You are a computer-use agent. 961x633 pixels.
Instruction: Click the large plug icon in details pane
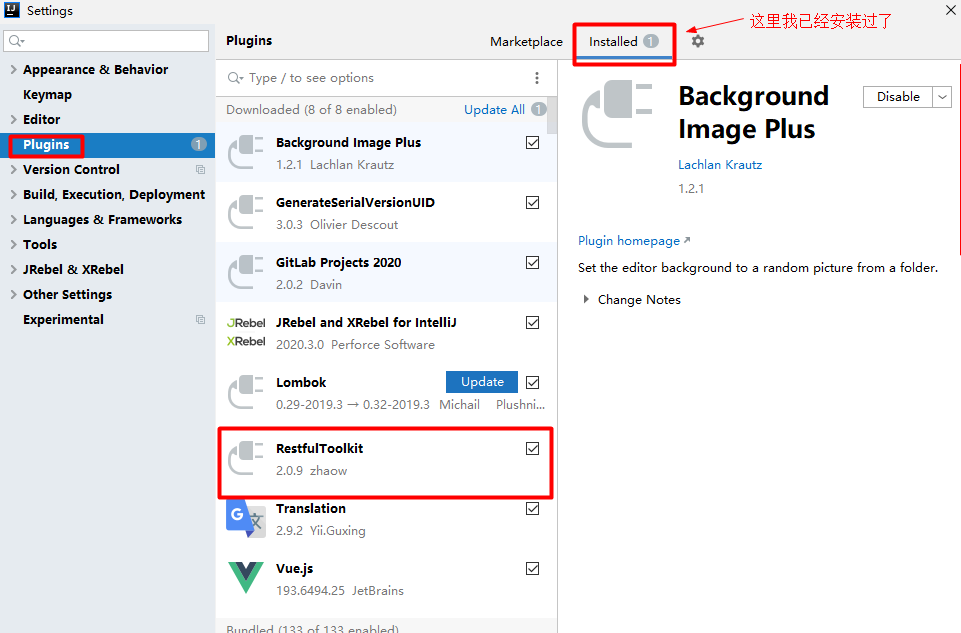click(x=617, y=115)
